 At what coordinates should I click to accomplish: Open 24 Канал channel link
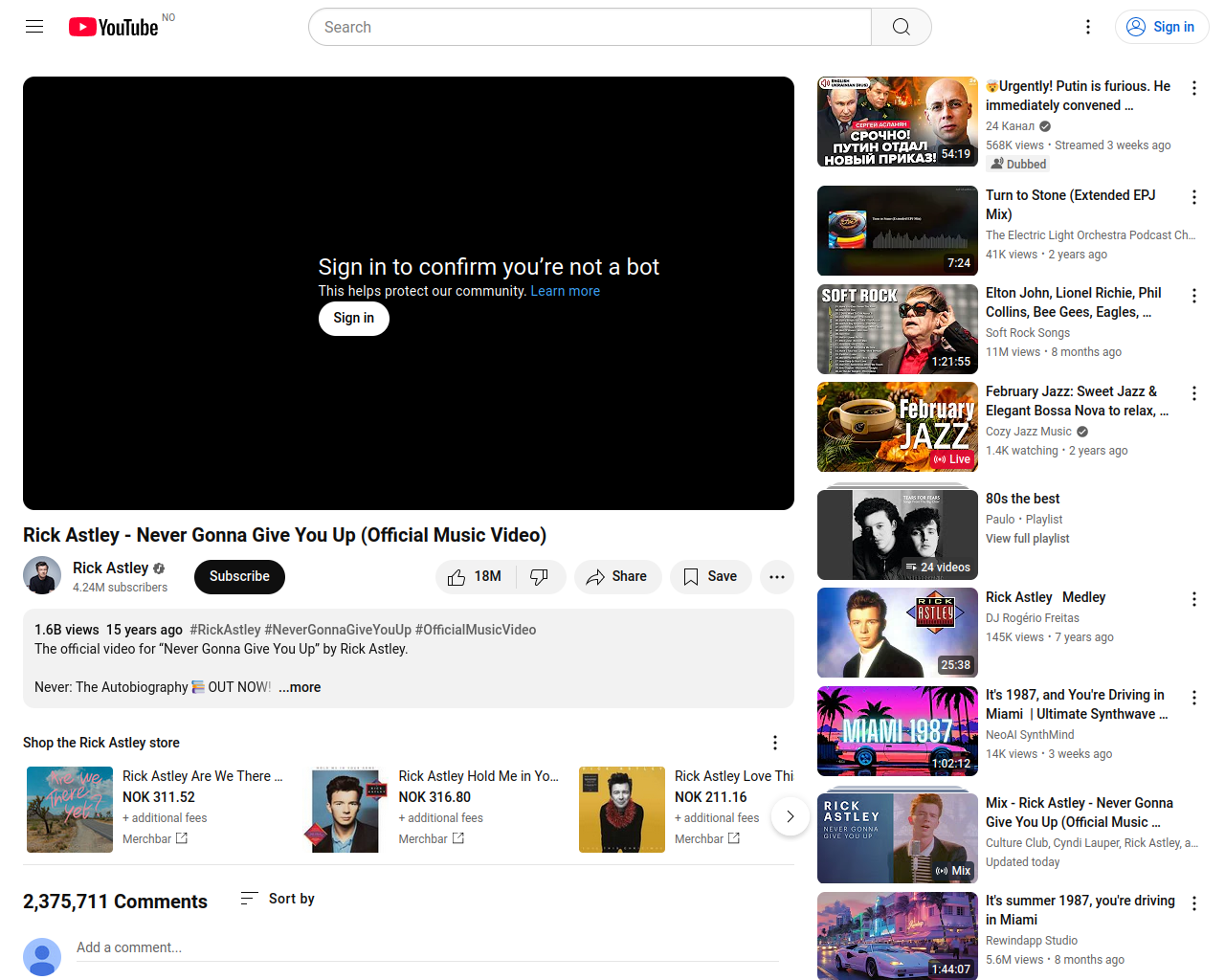coord(1011,126)
